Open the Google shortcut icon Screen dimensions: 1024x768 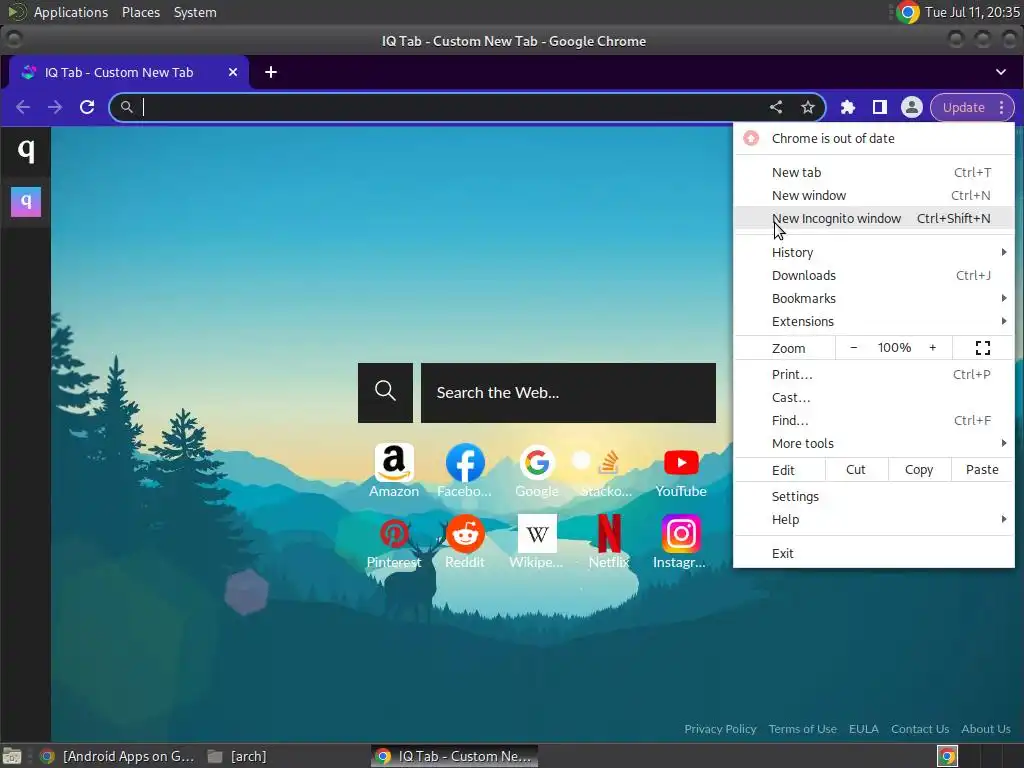pos(537,462)
